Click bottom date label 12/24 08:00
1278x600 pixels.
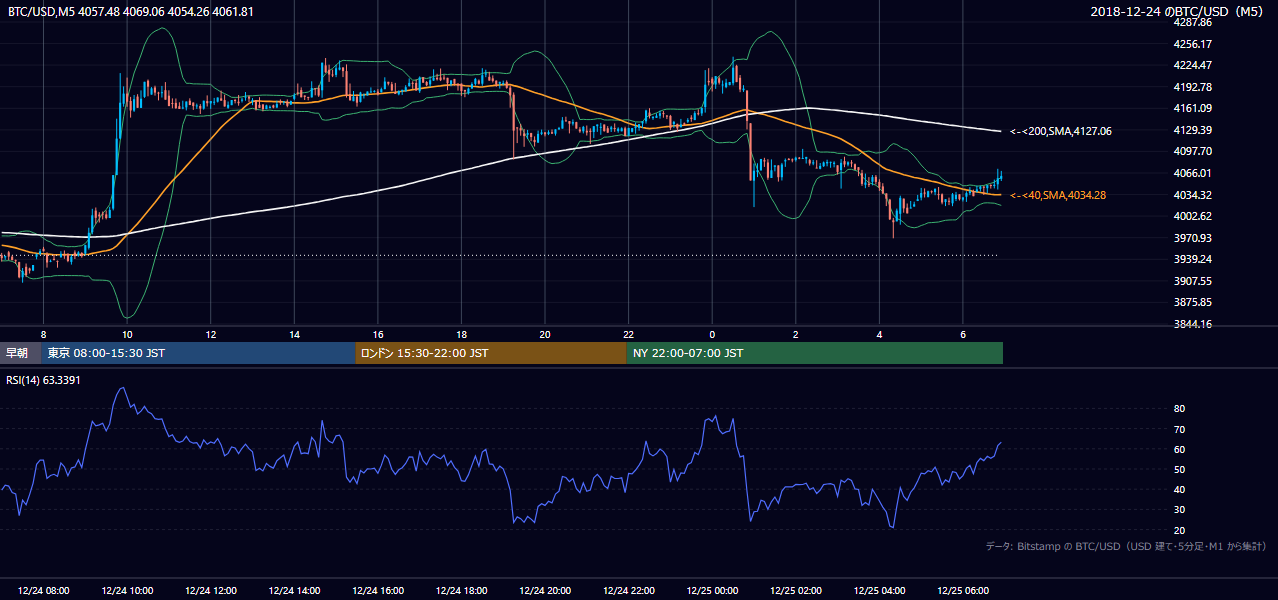tap(43, 591)
